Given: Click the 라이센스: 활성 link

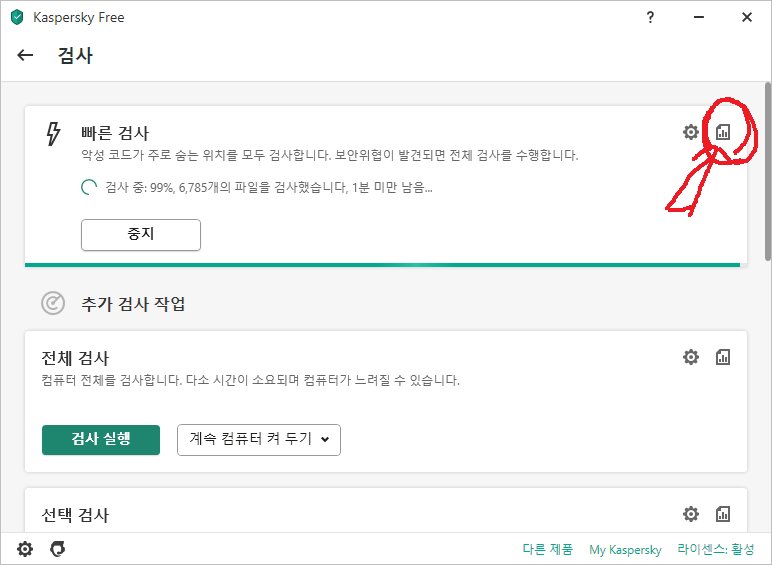Looking at the screenshot, I should [716, 550].
